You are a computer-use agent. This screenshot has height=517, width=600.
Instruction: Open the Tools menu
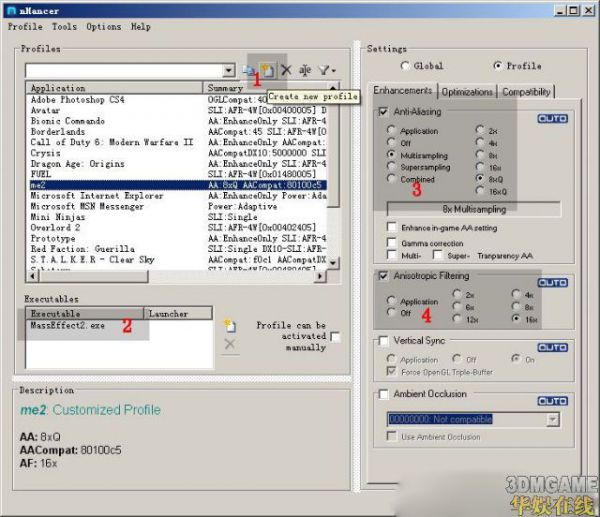[x=64, y=27]
